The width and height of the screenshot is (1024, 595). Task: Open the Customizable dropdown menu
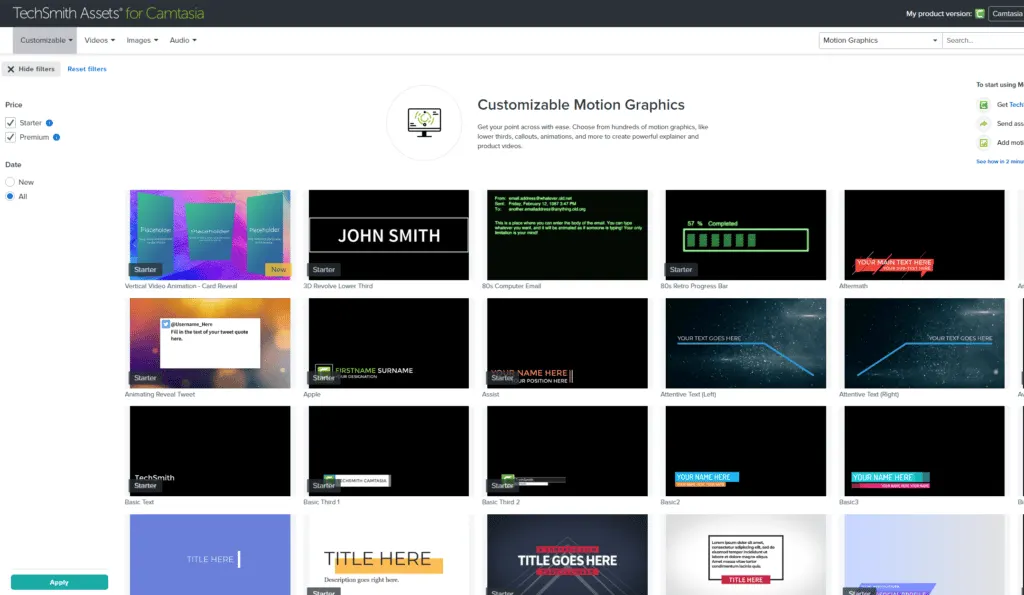[x=46, y=40]
